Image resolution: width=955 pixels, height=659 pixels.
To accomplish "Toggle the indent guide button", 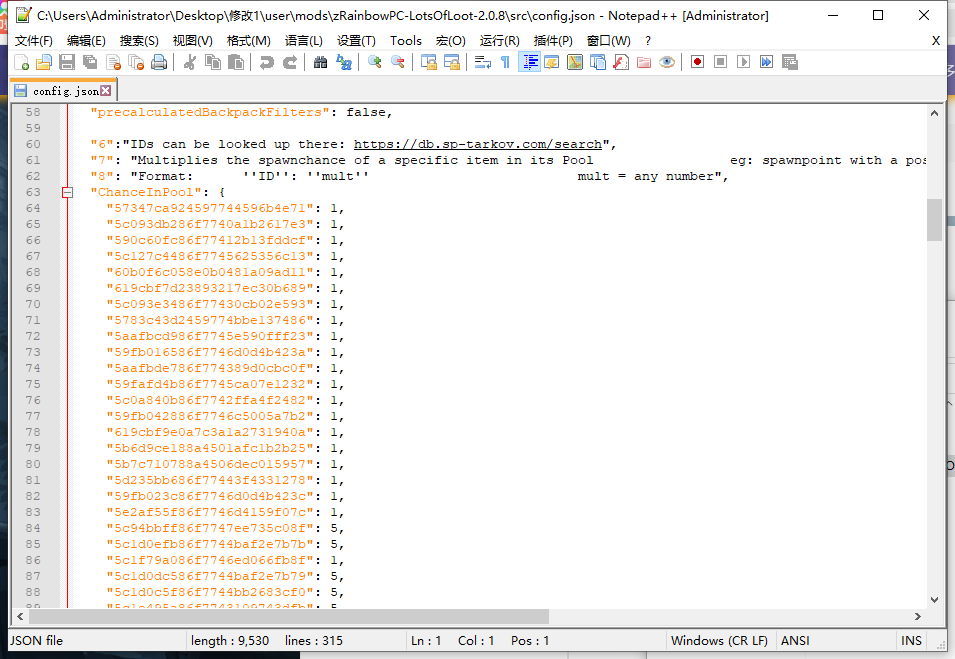I will [529, 62].
